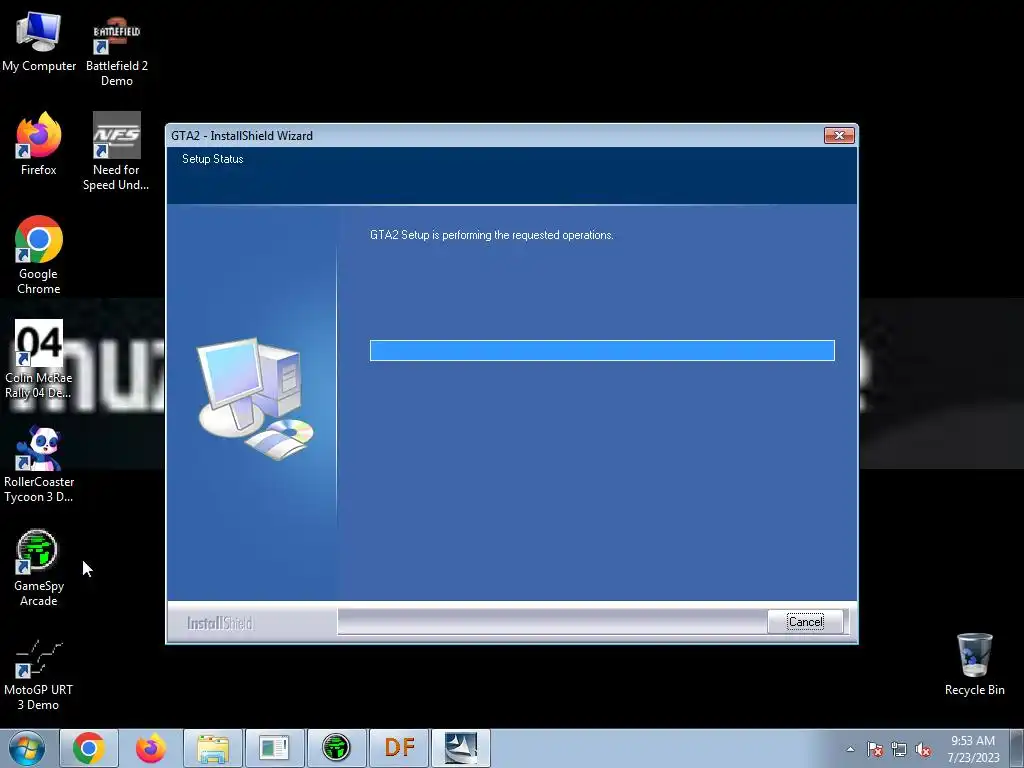Select the Google Chrome desktop shortcut
The height and width of the screenshot is (768, 1024).
click(39, 255)
